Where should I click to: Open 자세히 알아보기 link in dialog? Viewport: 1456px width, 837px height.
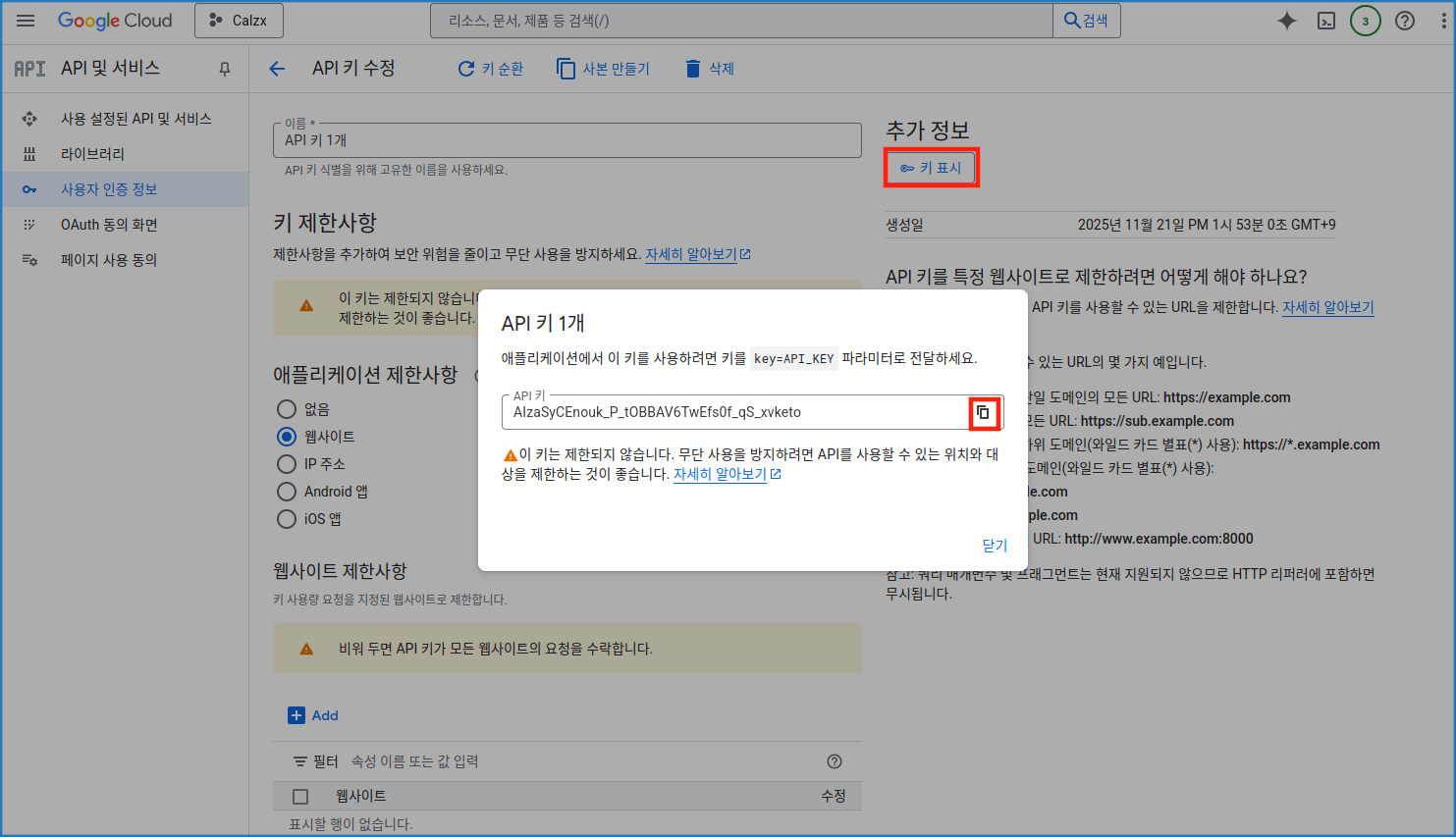click(x=720, y=474)
